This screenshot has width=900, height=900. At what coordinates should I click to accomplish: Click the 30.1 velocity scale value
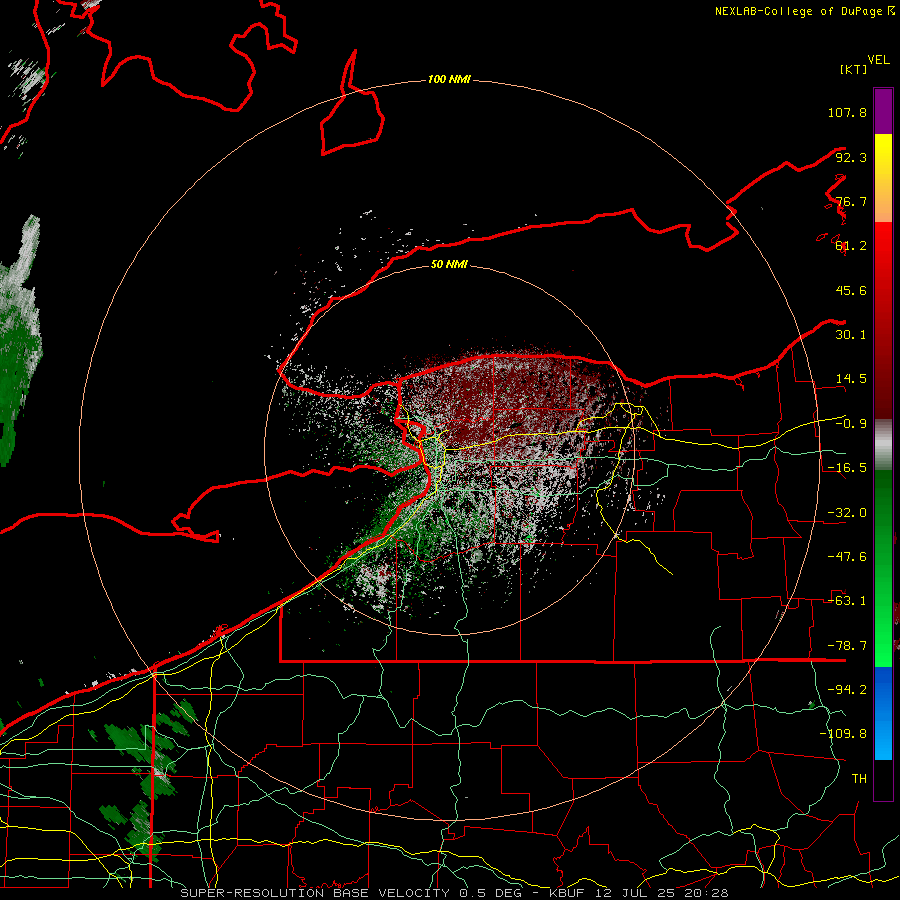851,335
